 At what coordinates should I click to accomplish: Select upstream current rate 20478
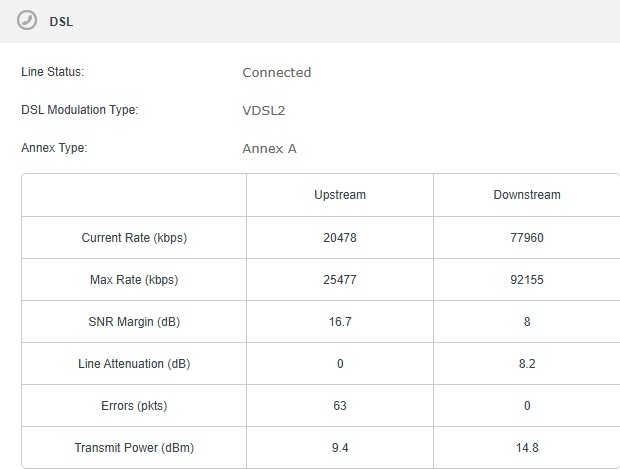[x=340, y=238]
